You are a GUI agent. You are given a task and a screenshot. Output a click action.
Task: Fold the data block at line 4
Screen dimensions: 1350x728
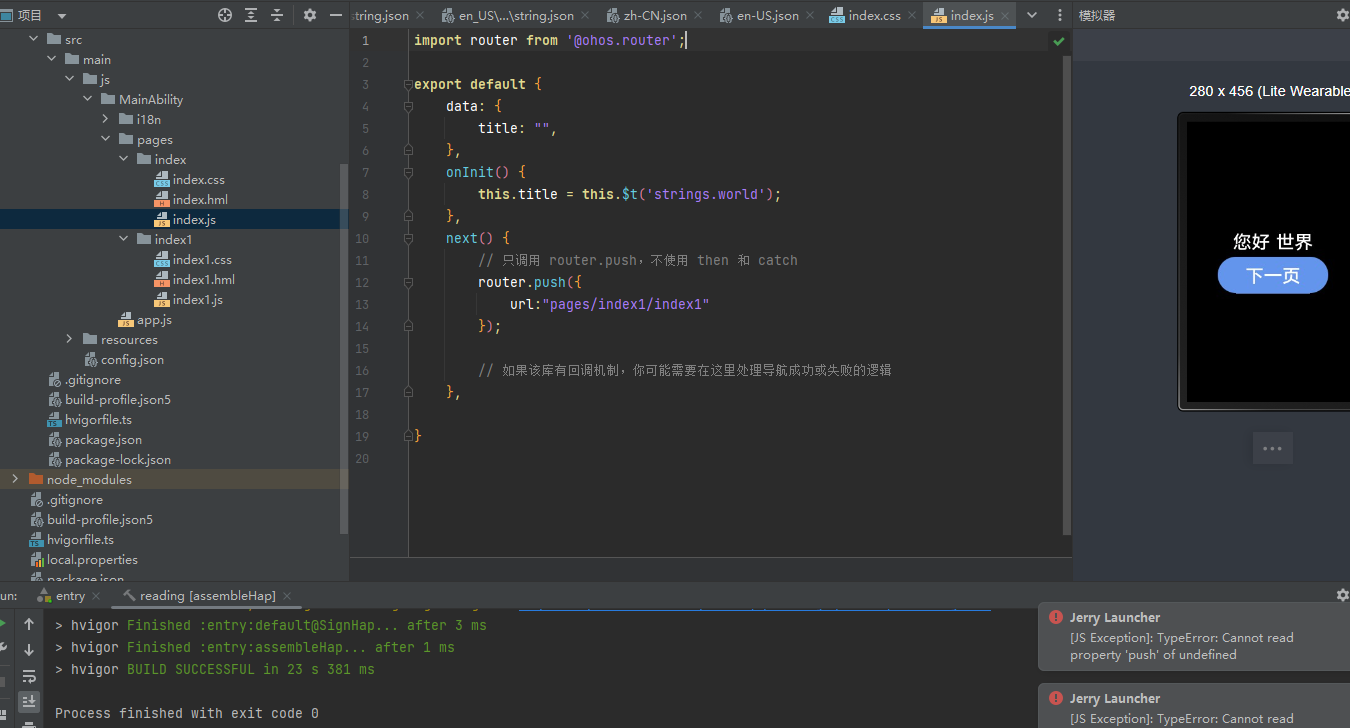pyautogui.click(x=408, y=106)
